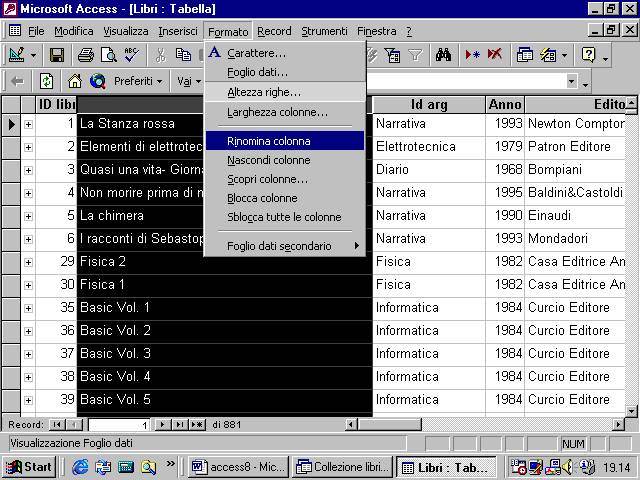This screenshot has width=640, height=480.
Task: Expand the subdatasheet for La Stanza rossa
Action: pyautogui.click(x=28, y=124)
